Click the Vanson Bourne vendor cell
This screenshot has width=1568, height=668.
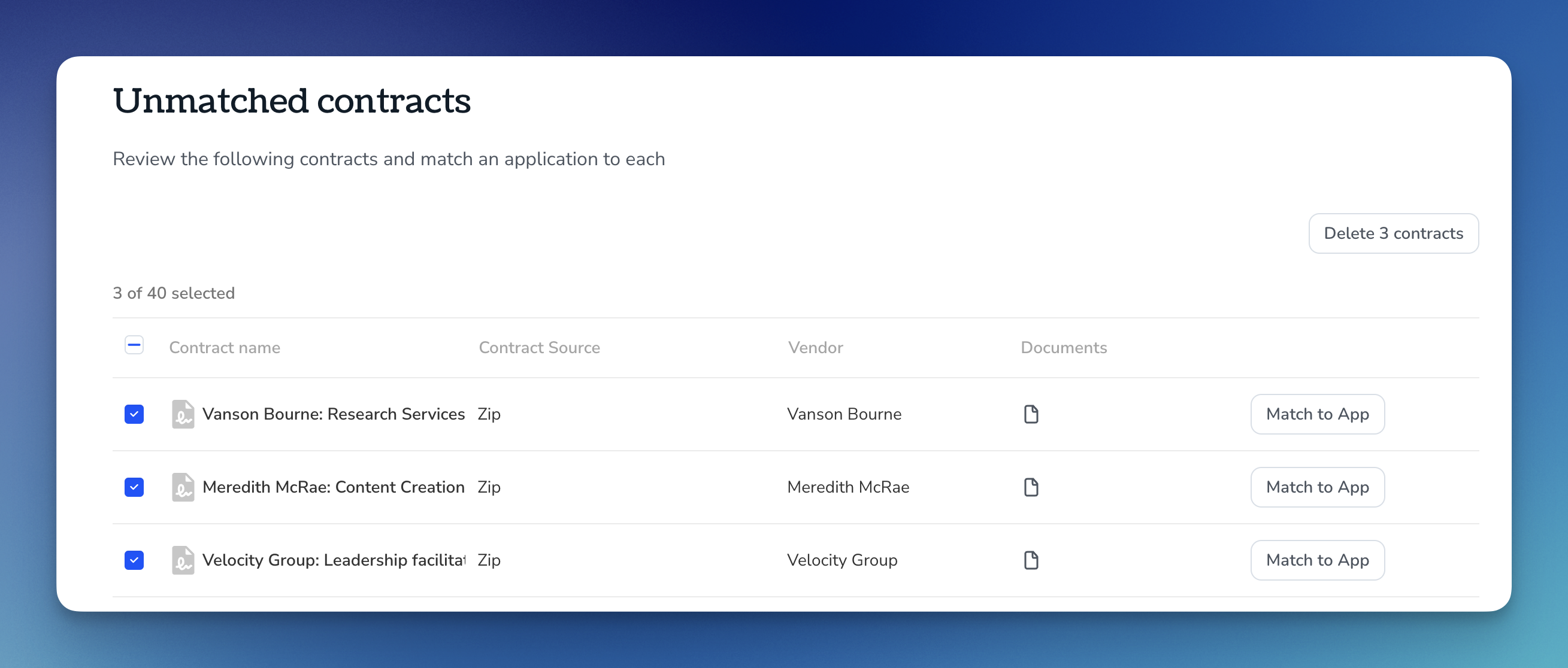[844, 414]
